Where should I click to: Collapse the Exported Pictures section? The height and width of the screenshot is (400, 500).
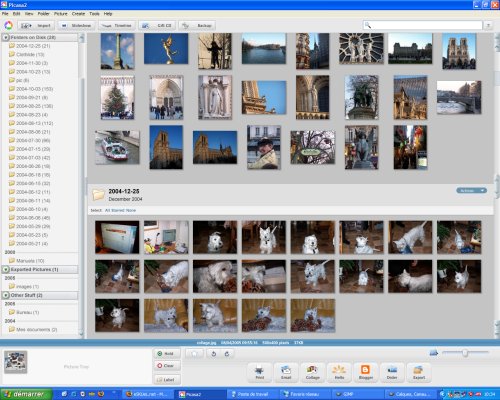[x=6, y=269]
